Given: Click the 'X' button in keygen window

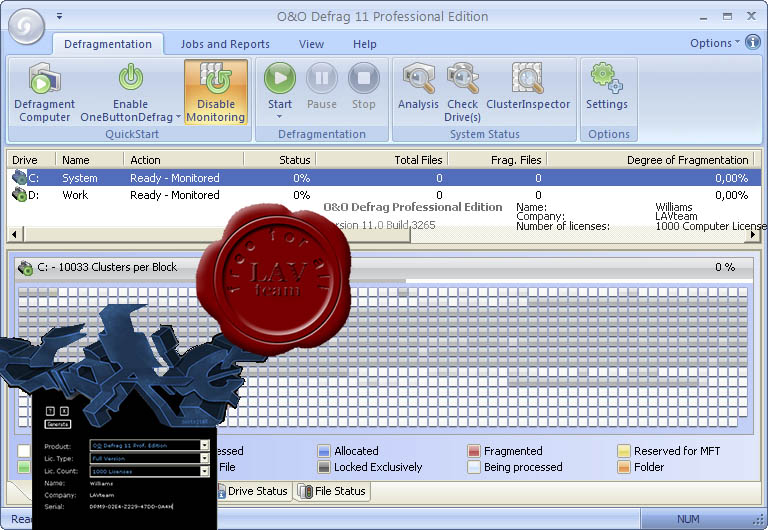Looking at the screenshot, I should tap(64, 410).
